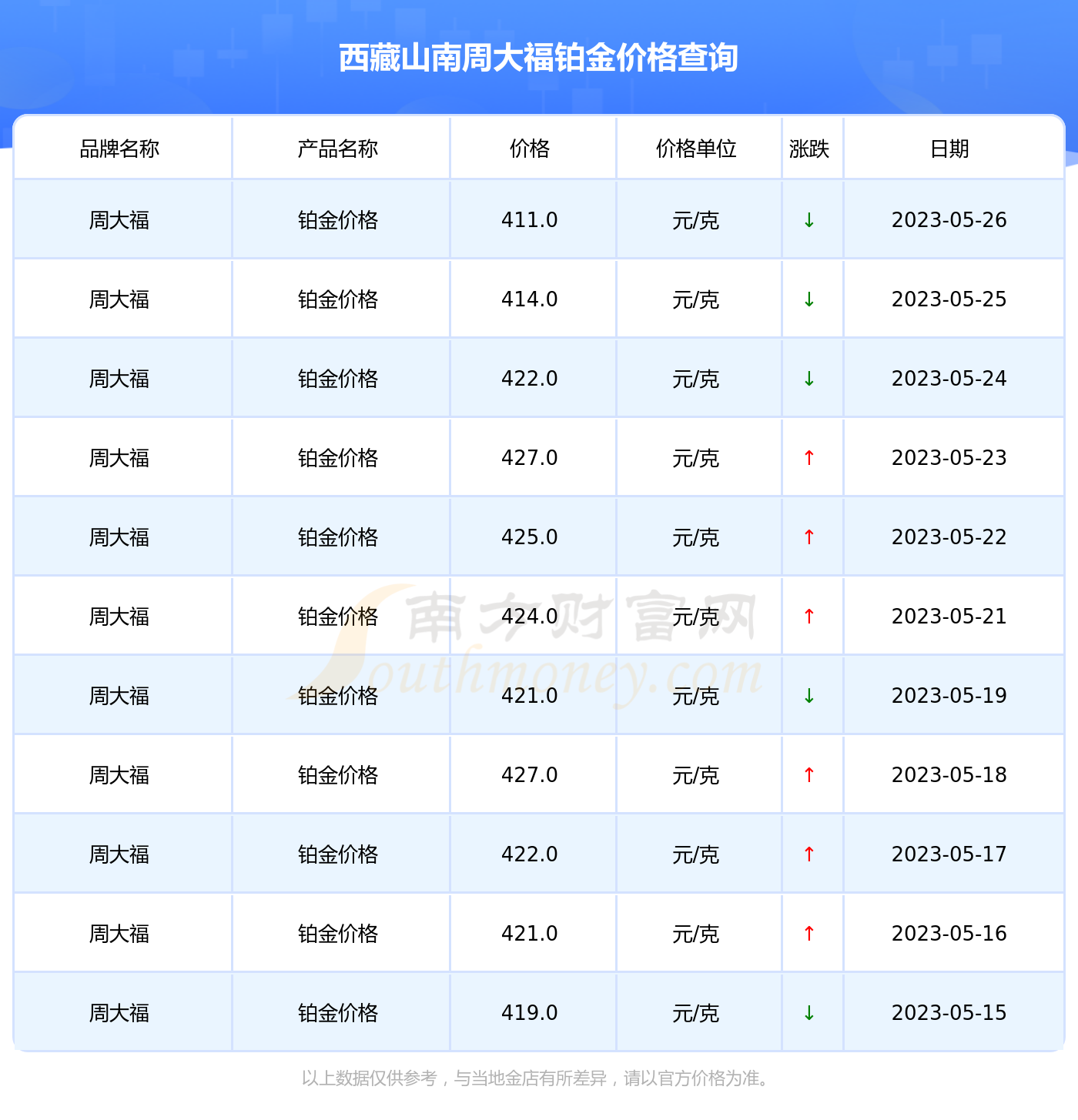Click the 产品名称 column header
Image resolution: width=1078 pixels, height=1120 pixels.
tap(338, 149)
